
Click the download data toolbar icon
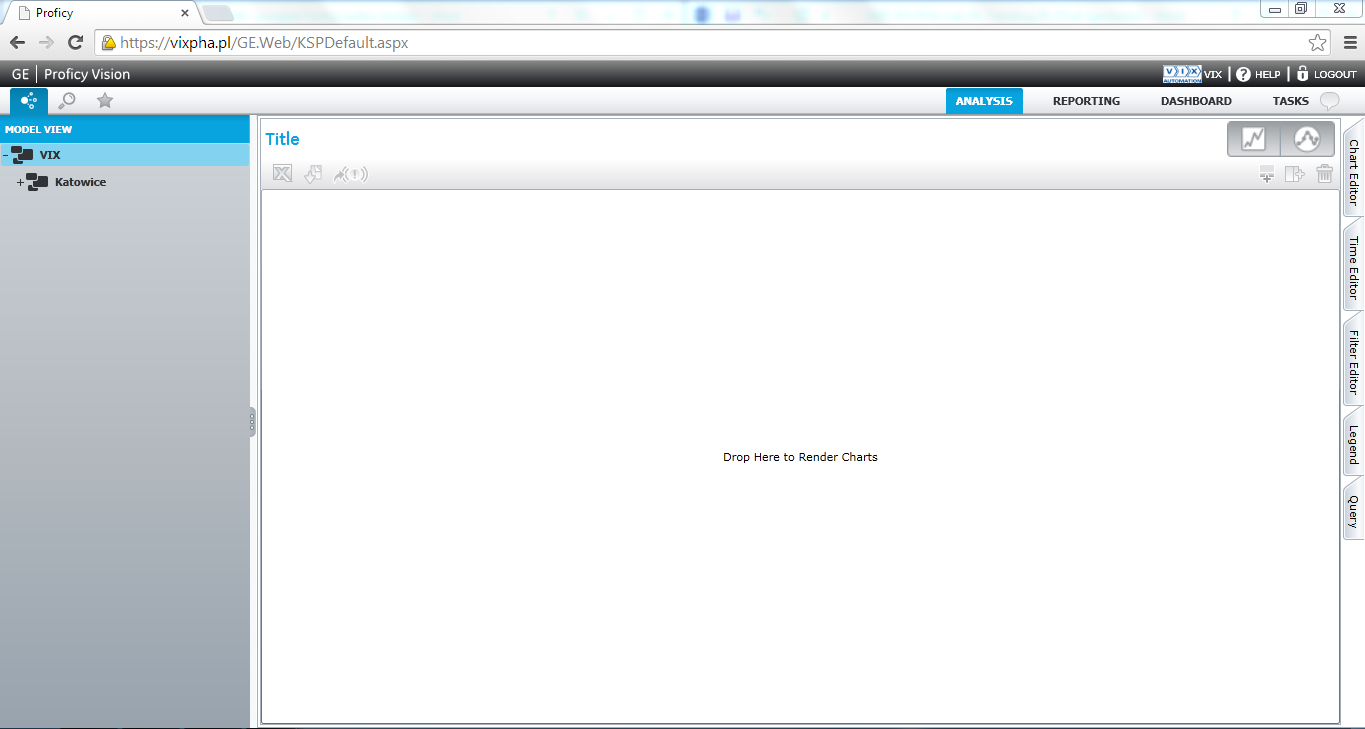[x=313, y=174]
